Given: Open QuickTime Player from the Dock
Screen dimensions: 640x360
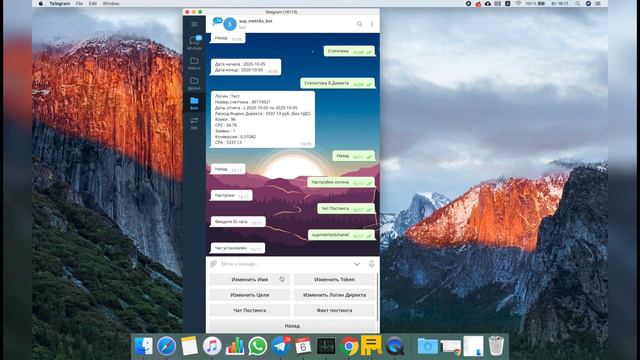Looking at the screenshot, I should tap(394, 346).
